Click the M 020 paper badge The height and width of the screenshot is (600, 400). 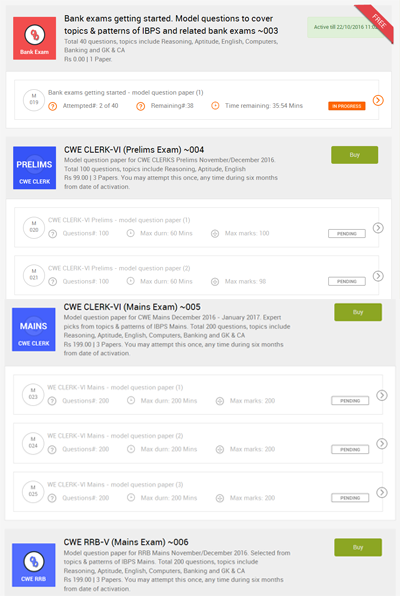click(x=34, y=227)
